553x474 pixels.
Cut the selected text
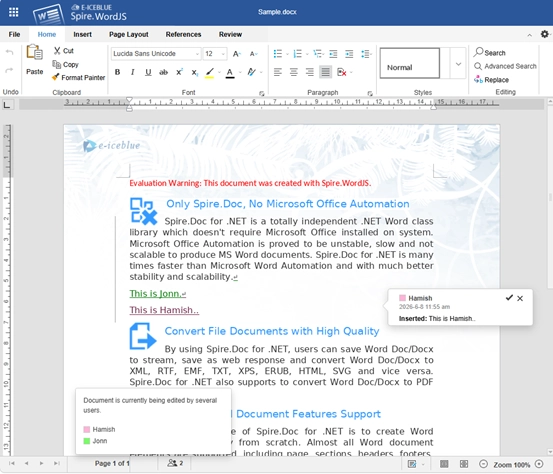tap(63, 51)
